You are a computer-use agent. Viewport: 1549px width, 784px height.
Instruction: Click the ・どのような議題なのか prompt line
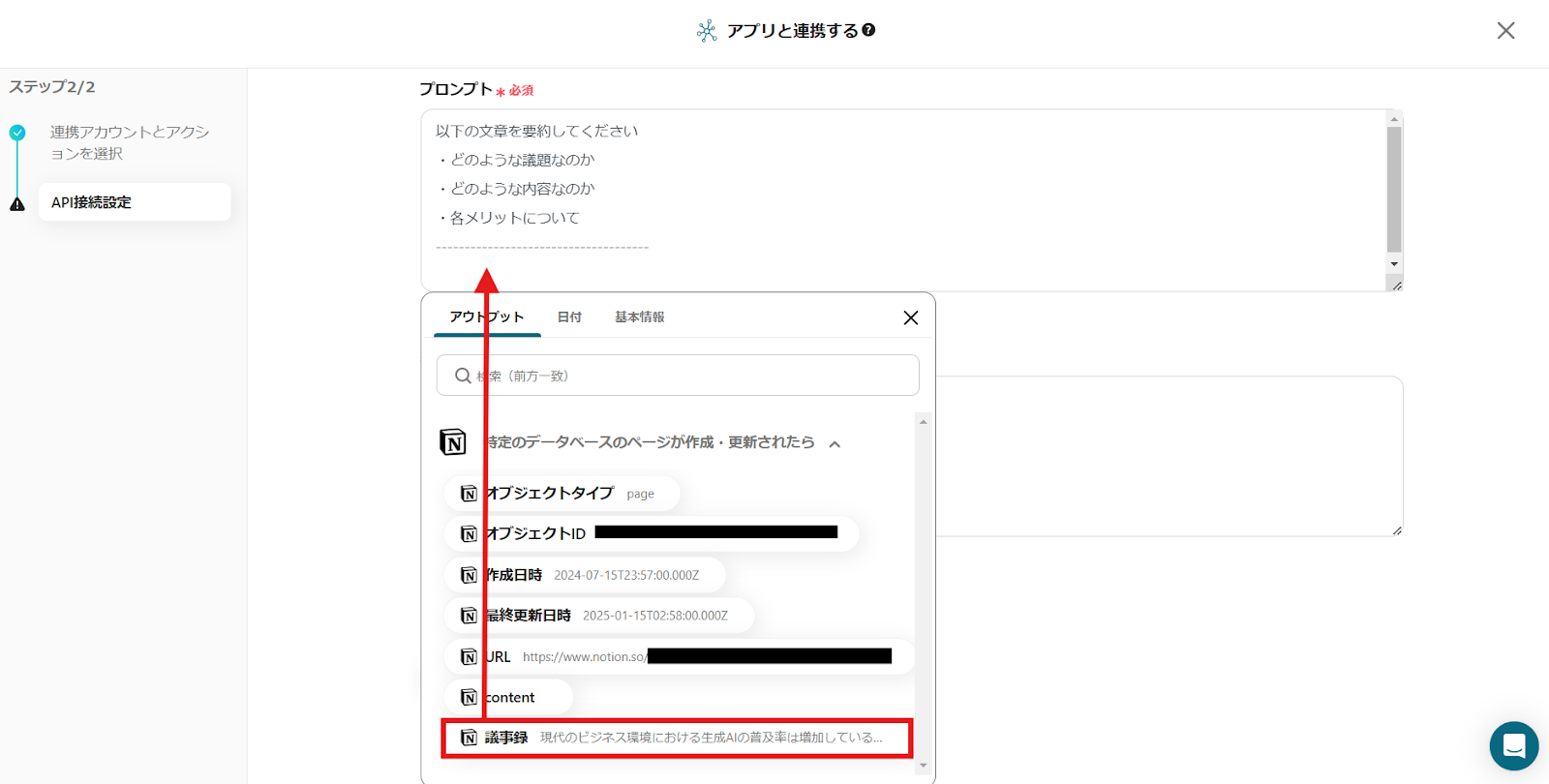515,160
